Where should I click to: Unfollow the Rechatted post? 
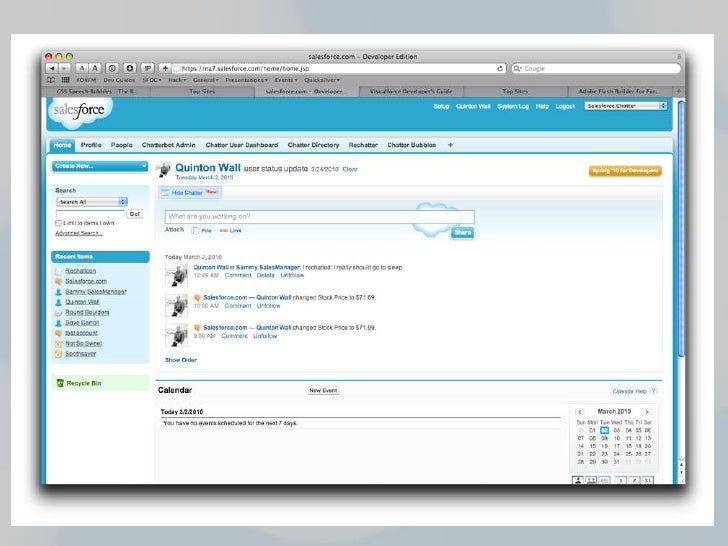tap(292, 275)
